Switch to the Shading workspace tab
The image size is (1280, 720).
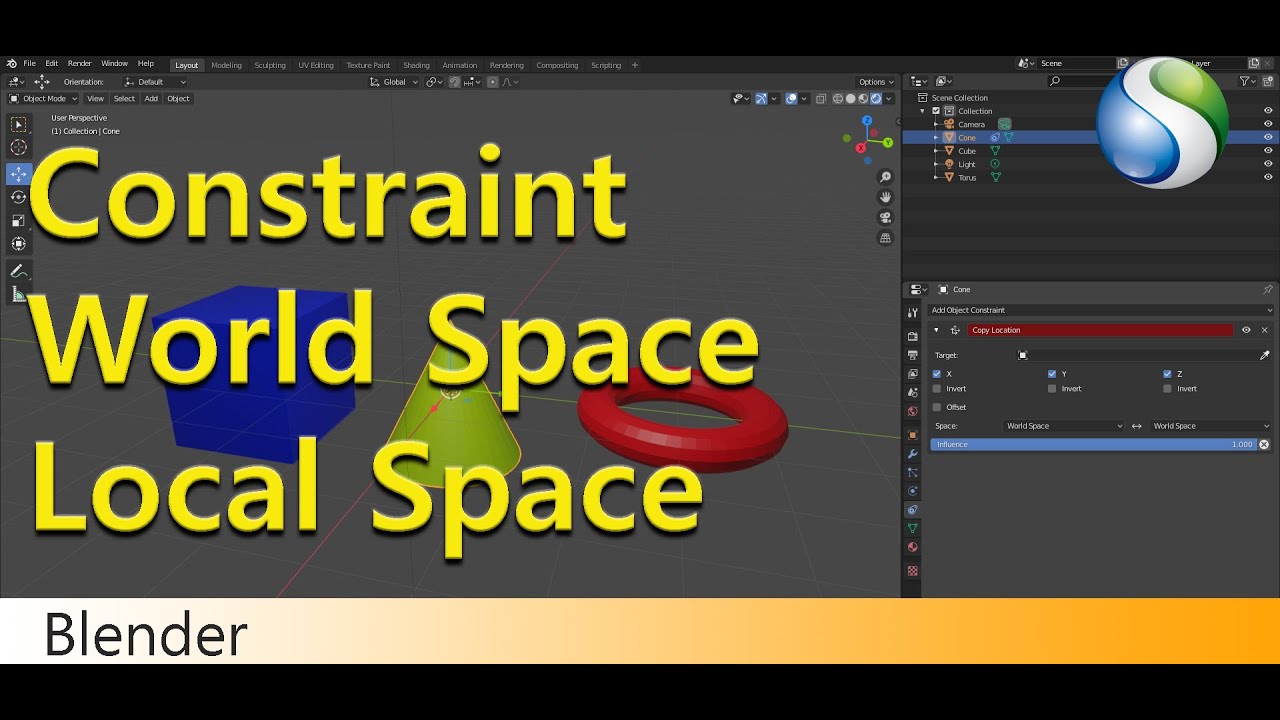(416, 65)
